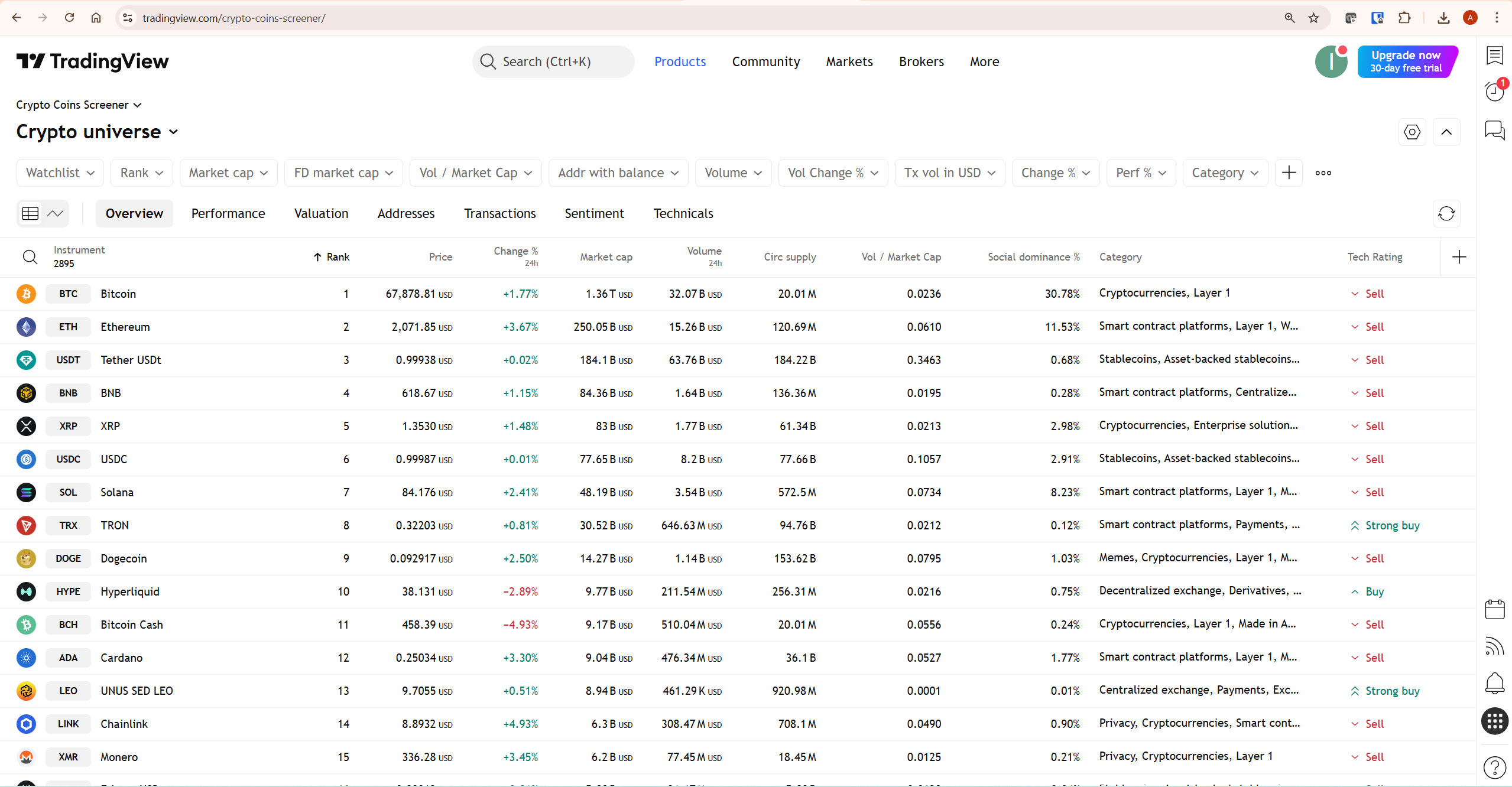Click the Upgrade now free trial button
The width and height of the screenshot is (1512, 787).
(x=1407, y=61)
